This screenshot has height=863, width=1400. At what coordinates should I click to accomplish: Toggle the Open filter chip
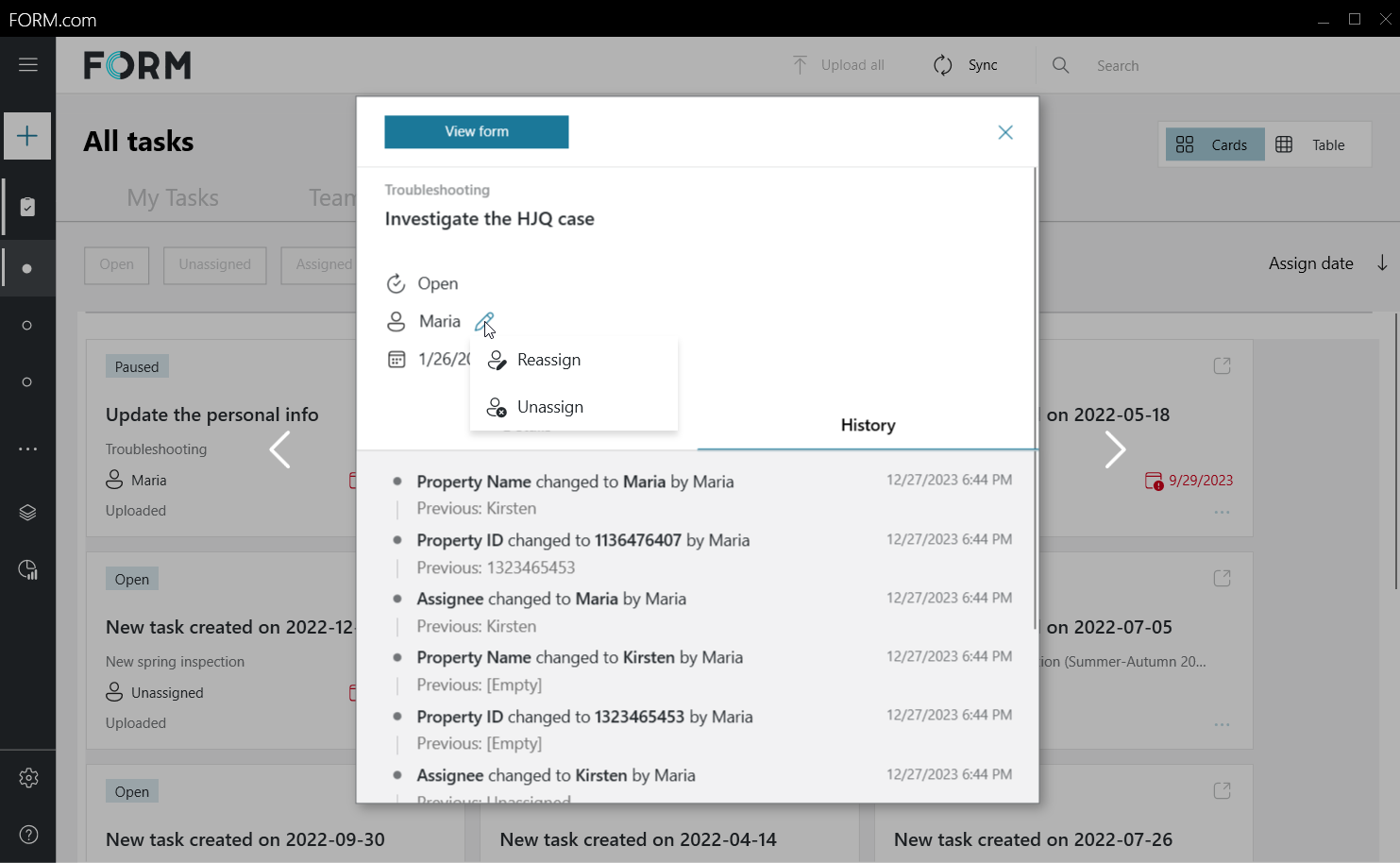(x=117, y=265)
